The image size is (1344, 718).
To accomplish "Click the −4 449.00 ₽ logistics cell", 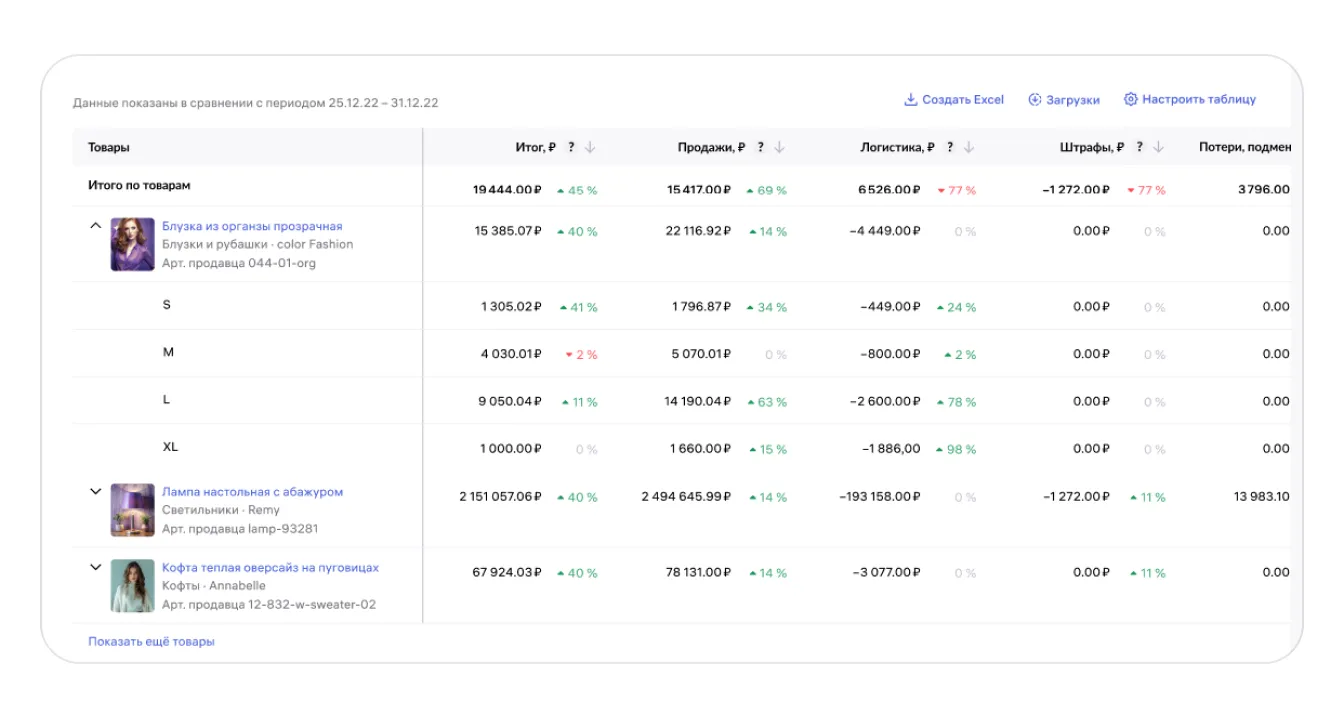I will pos(885,231).
